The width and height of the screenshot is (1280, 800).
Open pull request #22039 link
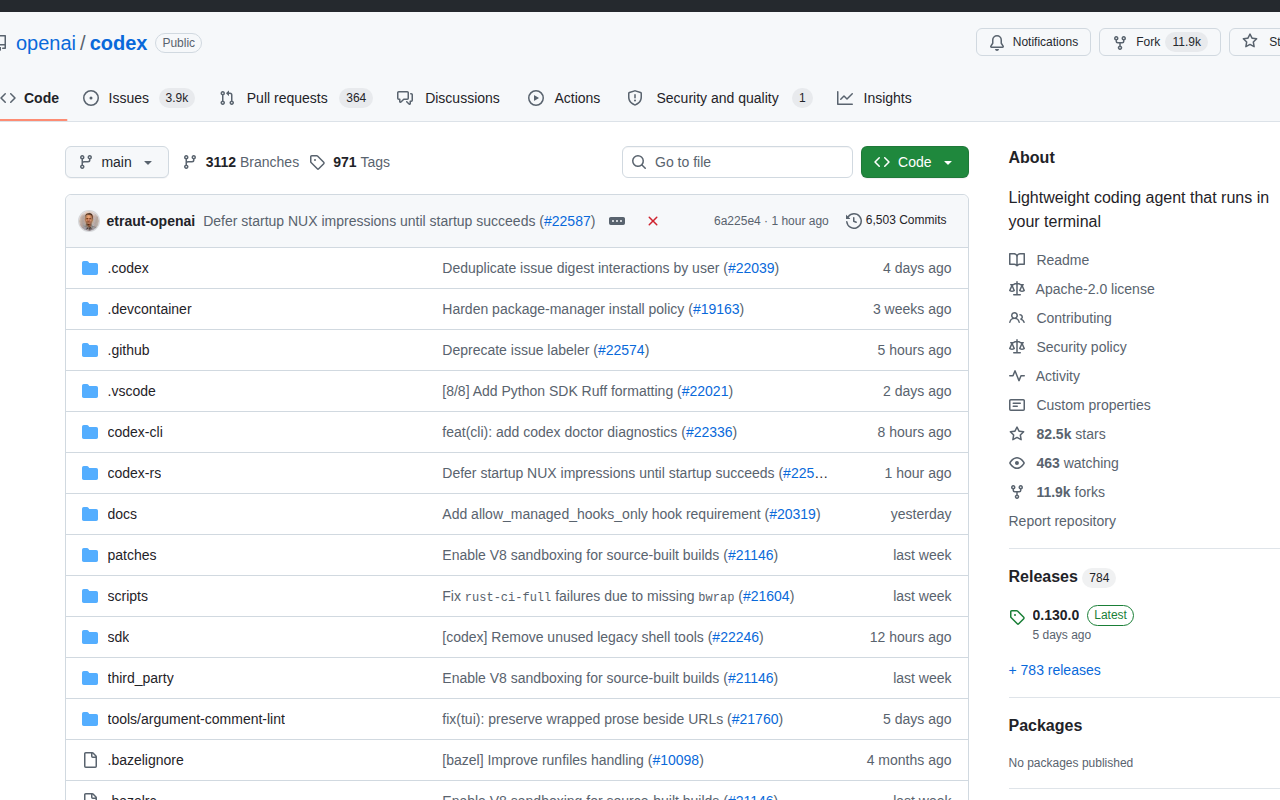click(x=751, y=268)
